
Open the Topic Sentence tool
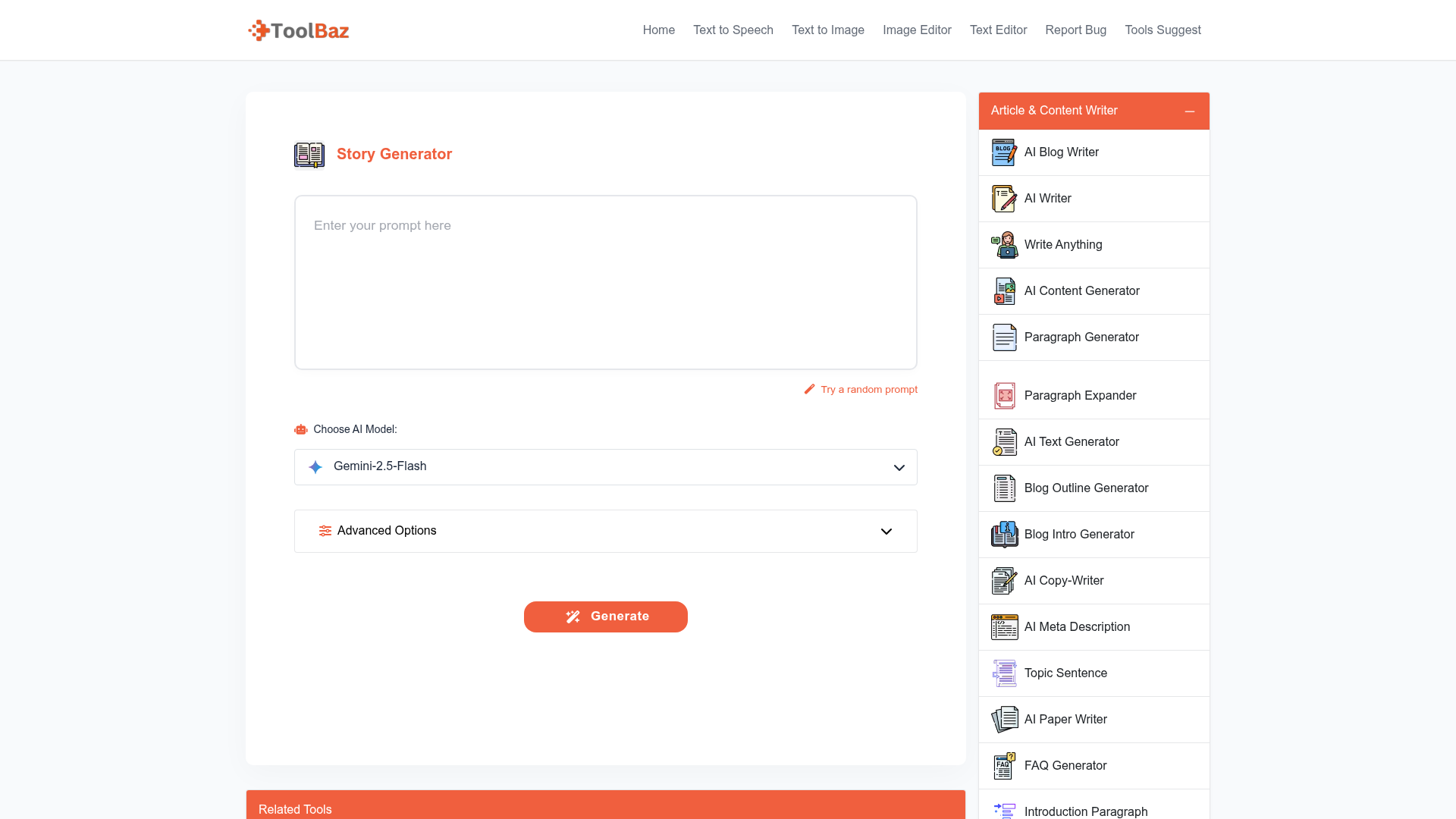point(1065,673)
